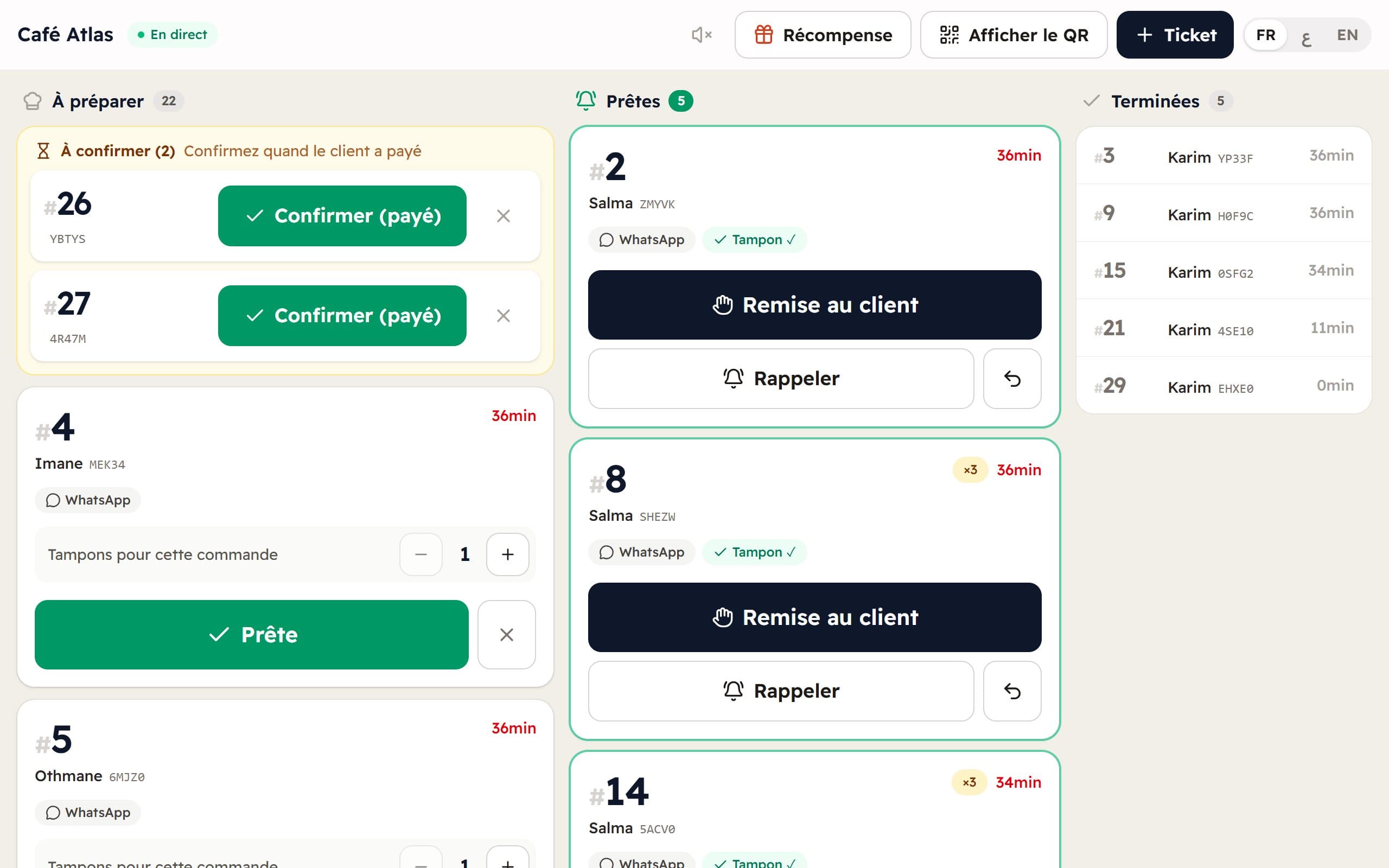Viewport: 1389px width, 868px height.
Task: Undo ready status of order #8
Action: pos(1012,691)
